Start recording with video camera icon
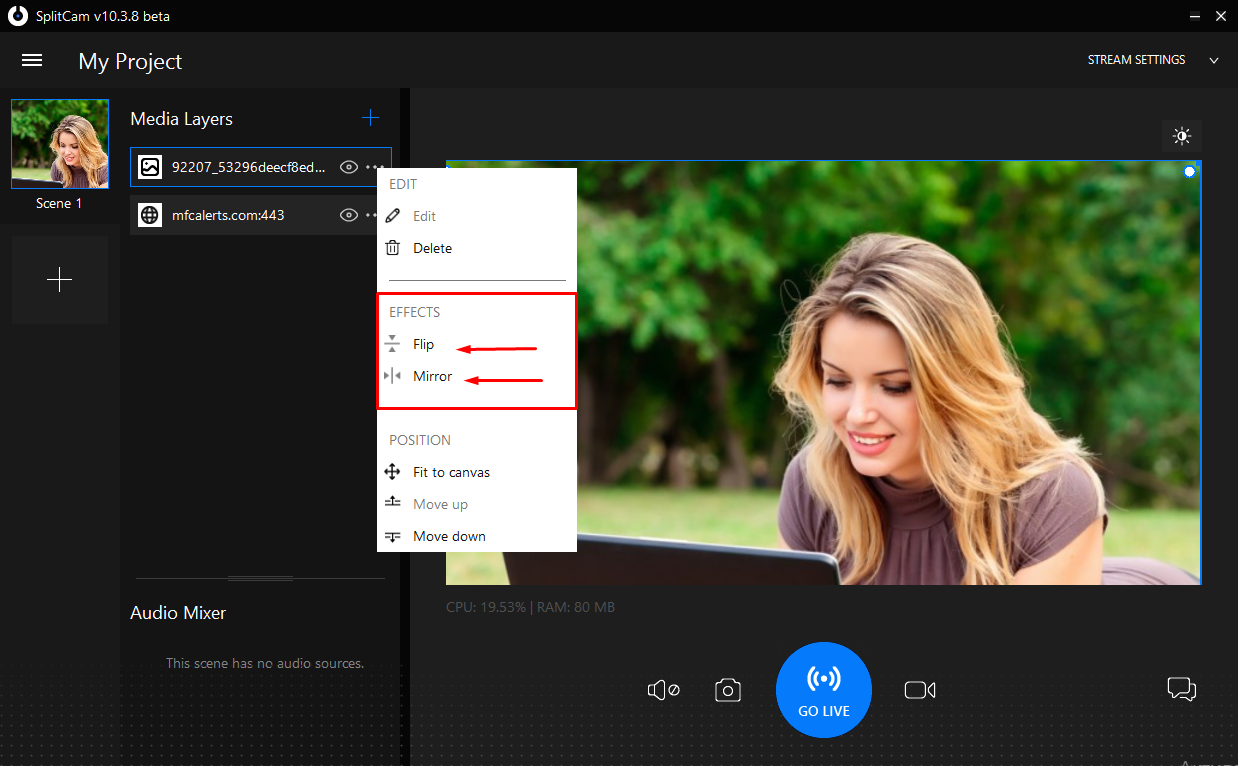Viewport: 1238px width, 766px height. coord(919,690)
